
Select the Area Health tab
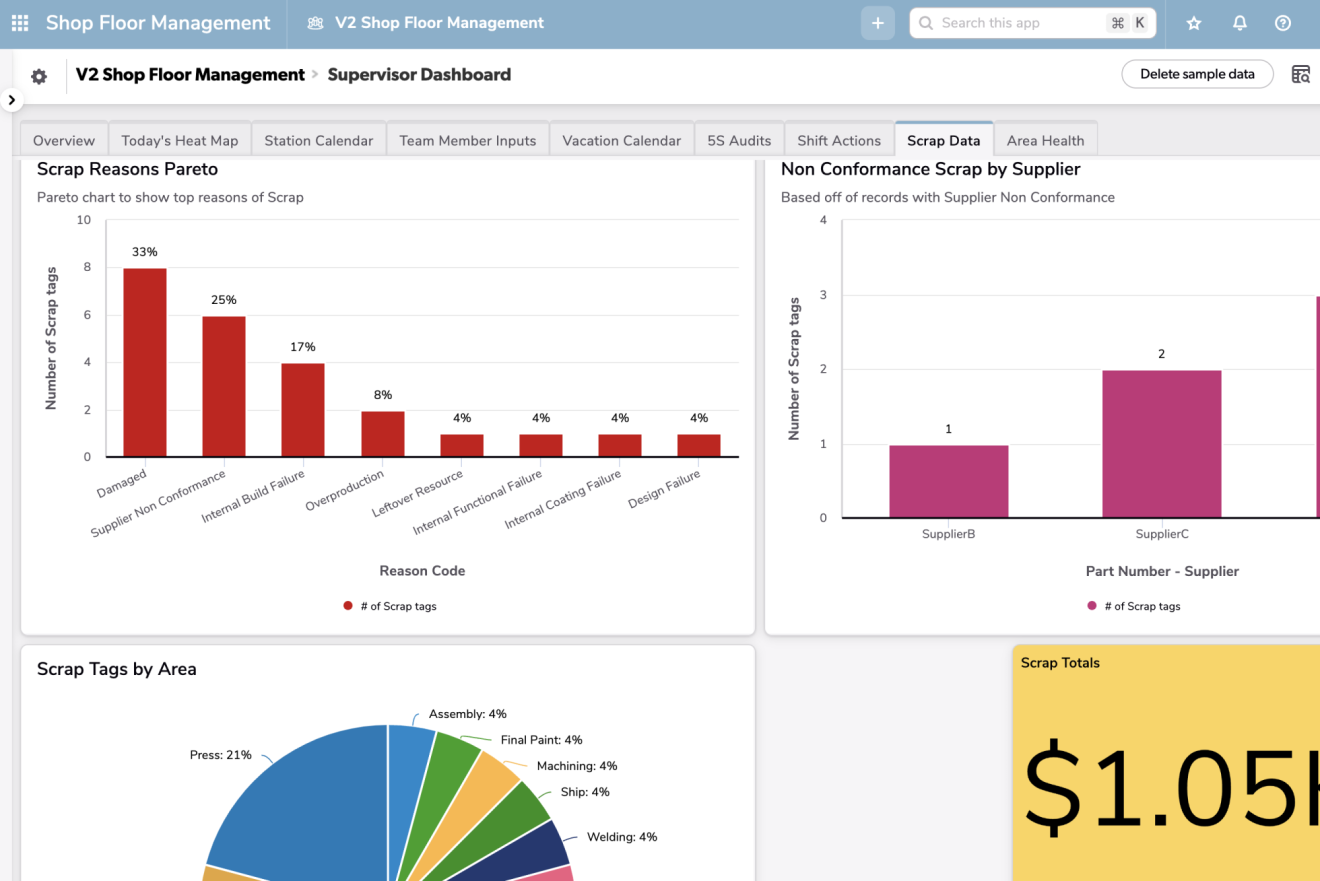pyautogui.click(x=1045, y=140)
